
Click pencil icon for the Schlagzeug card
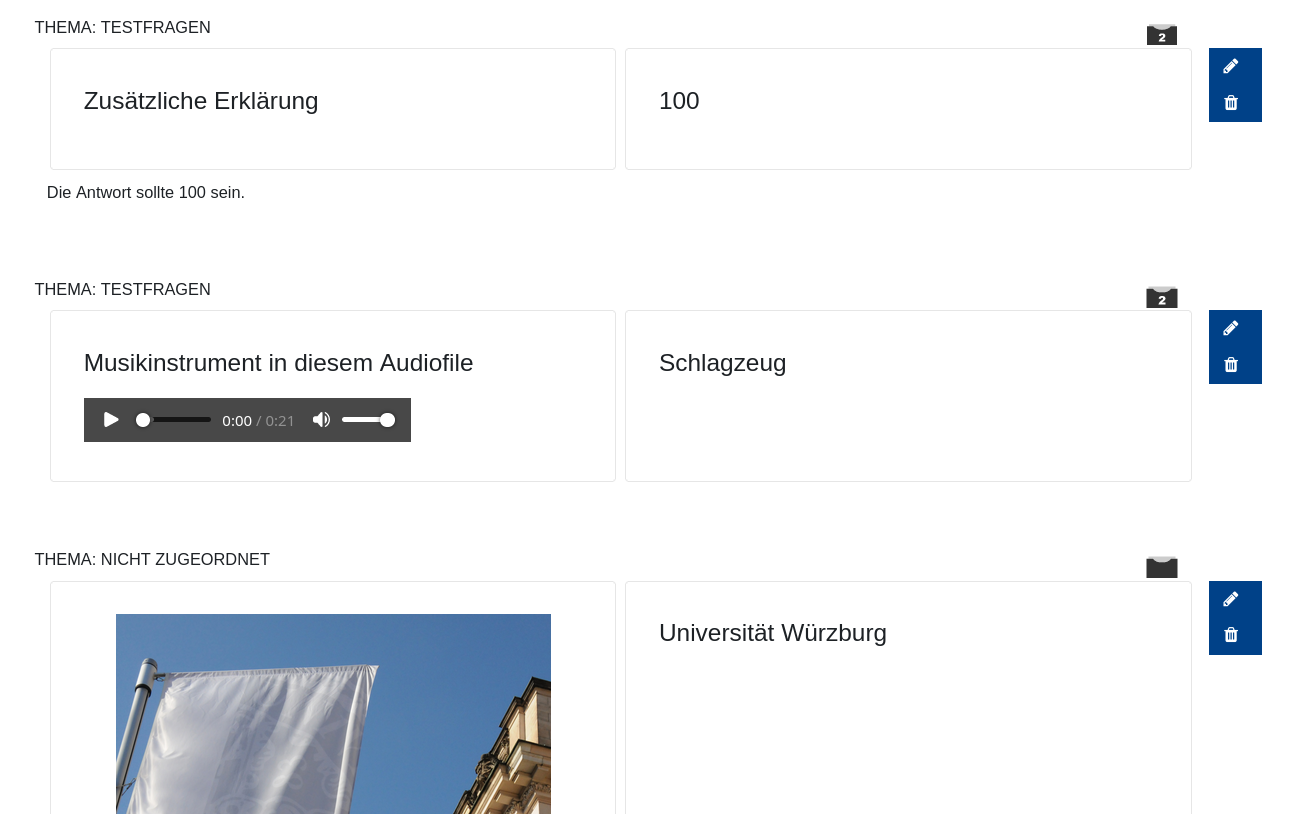1231,328
